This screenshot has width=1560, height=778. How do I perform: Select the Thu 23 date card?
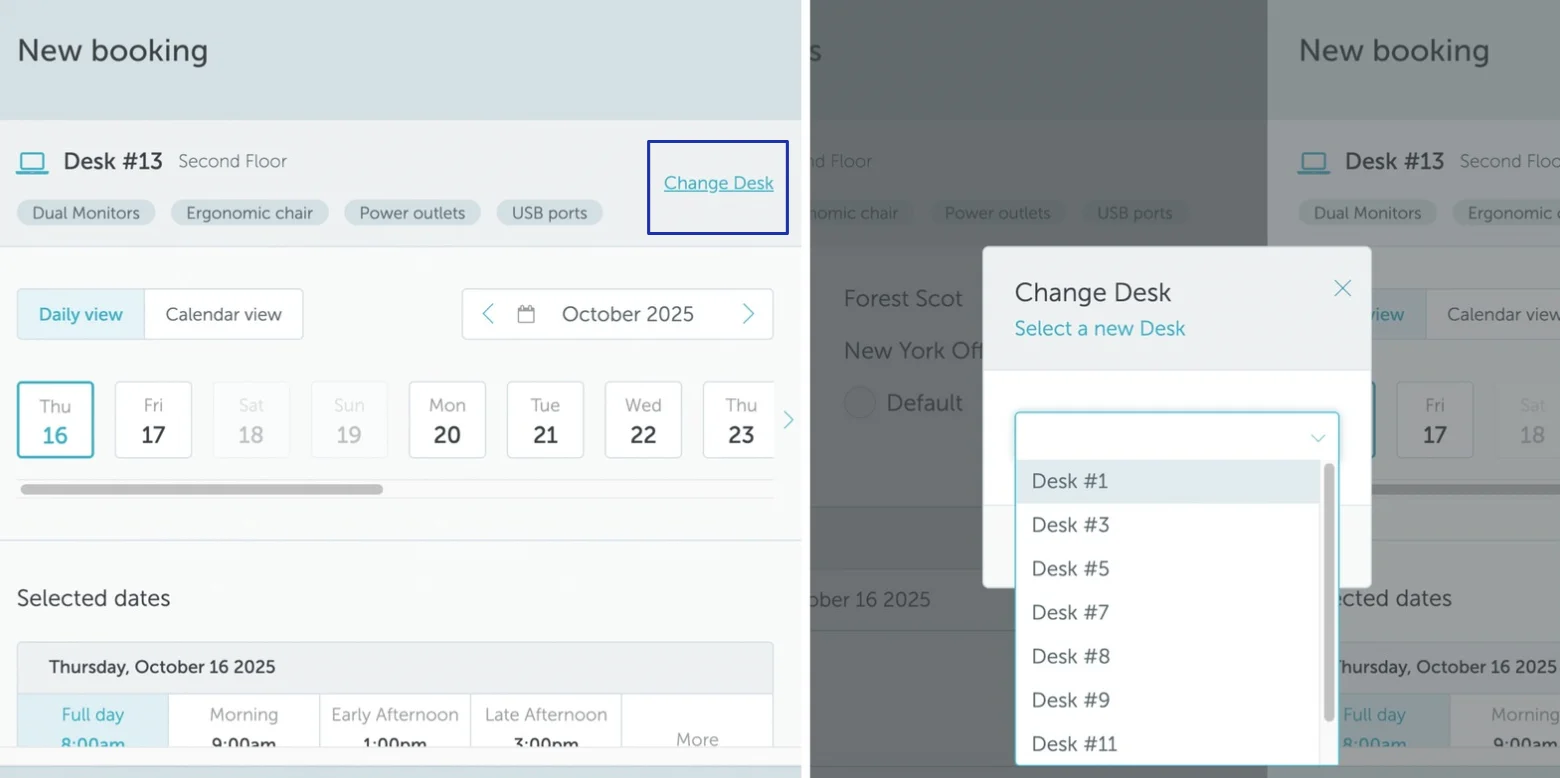click(740, 419)
